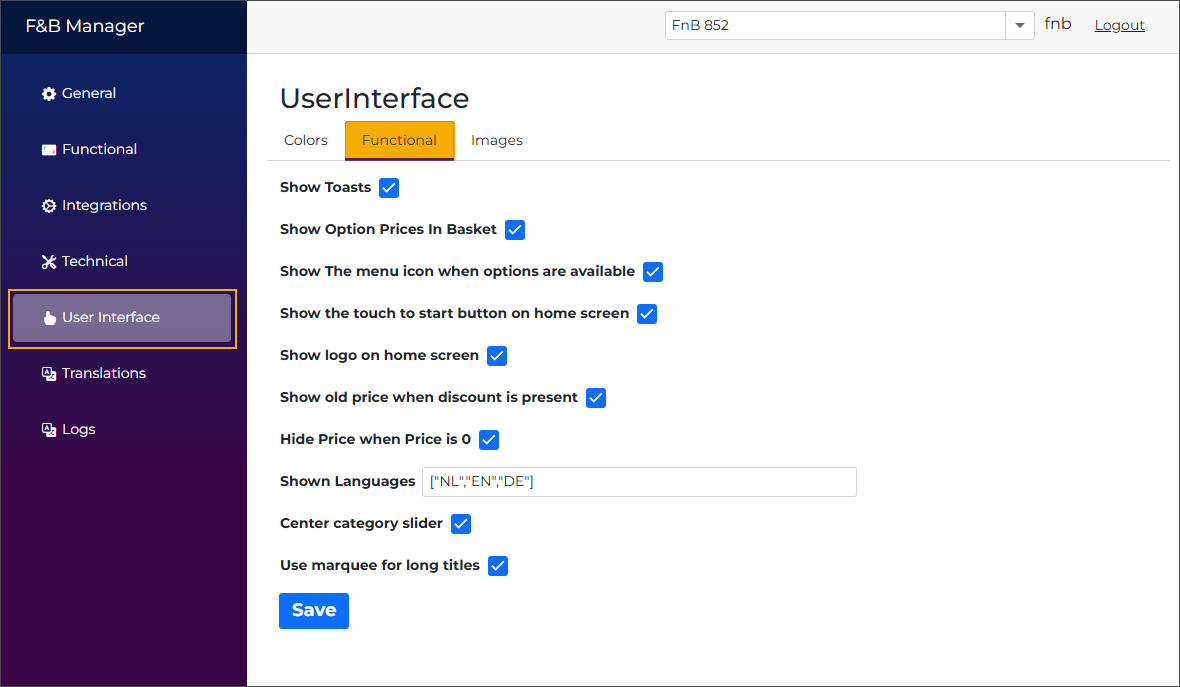Screen dimensions: 1180x687
Task: Click the wrench icon beside Technical
Action: pos(48,261)
